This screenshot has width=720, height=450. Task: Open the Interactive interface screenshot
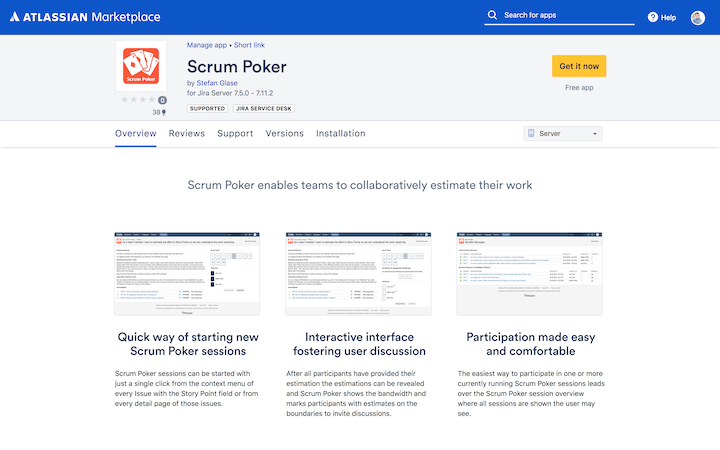coord(358,274)
